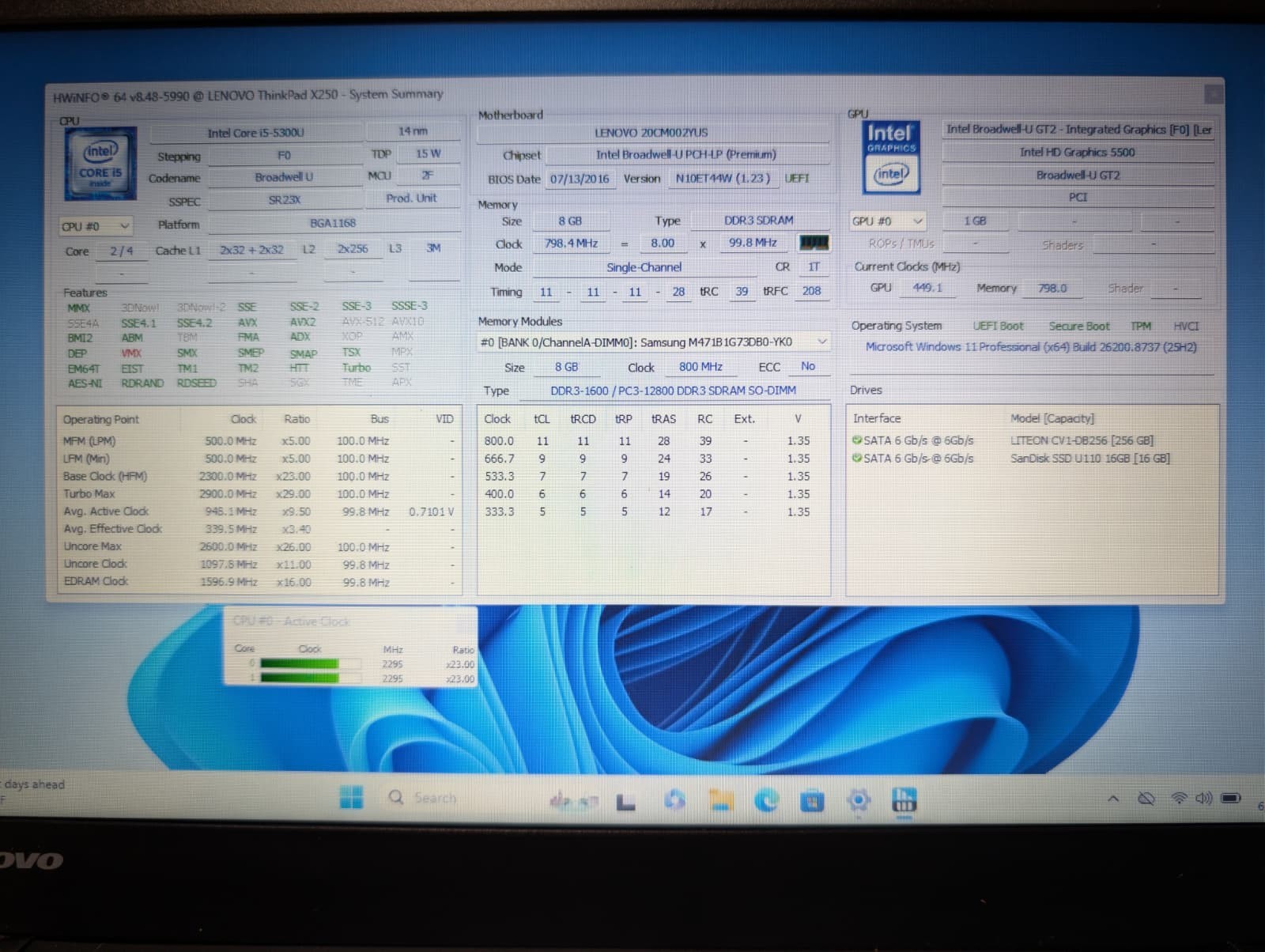
Task: Launch Microsoft Edge from the taskbar
Action: coord(766,800)
